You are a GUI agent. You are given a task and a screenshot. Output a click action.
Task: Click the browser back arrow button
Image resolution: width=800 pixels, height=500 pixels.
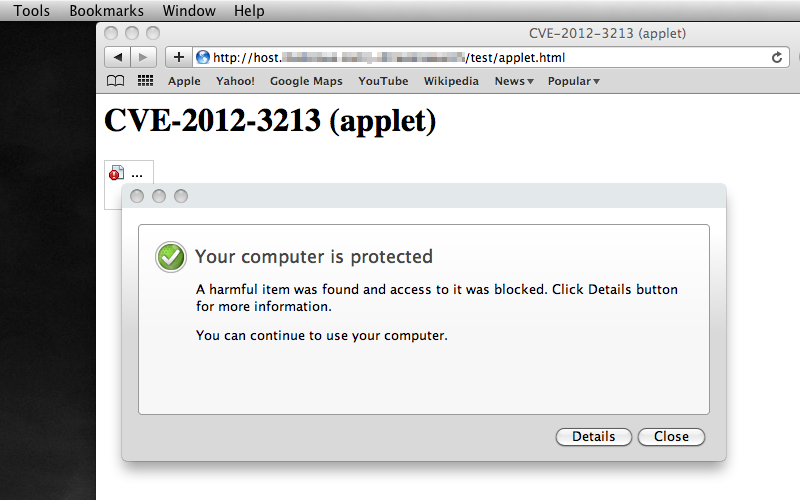(x=118, y=57)
